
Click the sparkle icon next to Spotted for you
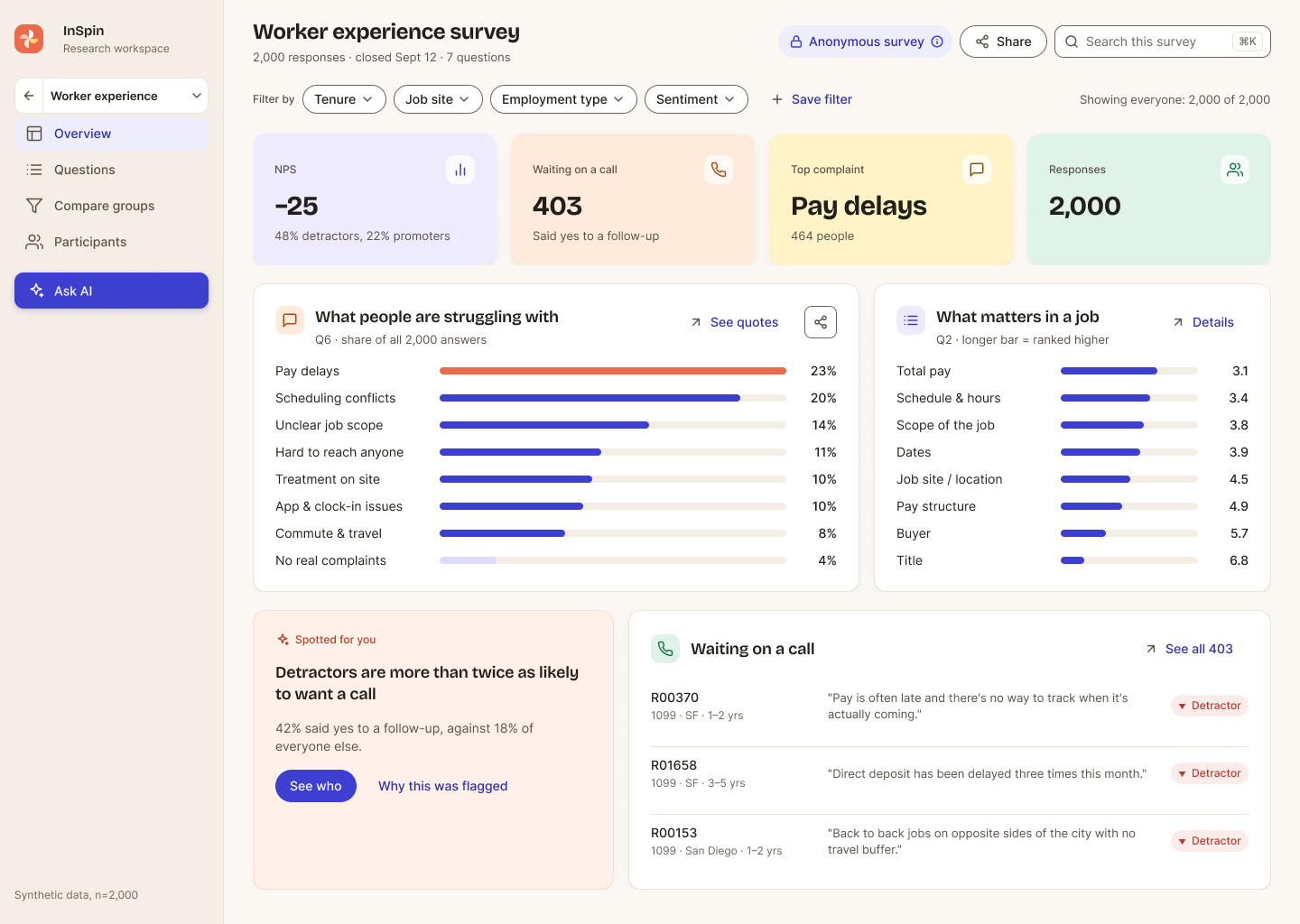pyautogui.click(x=283, y=640)
